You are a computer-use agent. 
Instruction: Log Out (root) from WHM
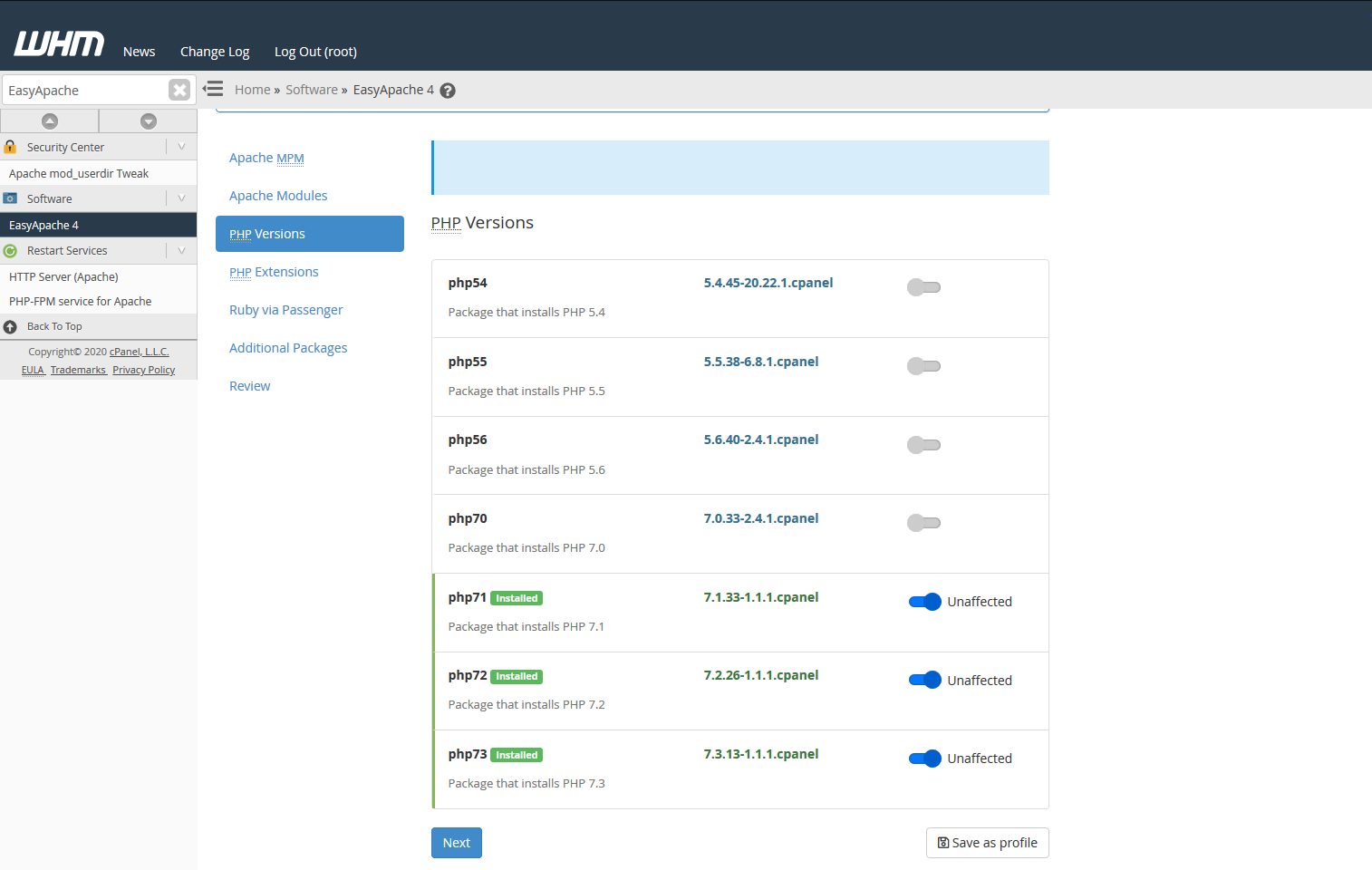315,52
